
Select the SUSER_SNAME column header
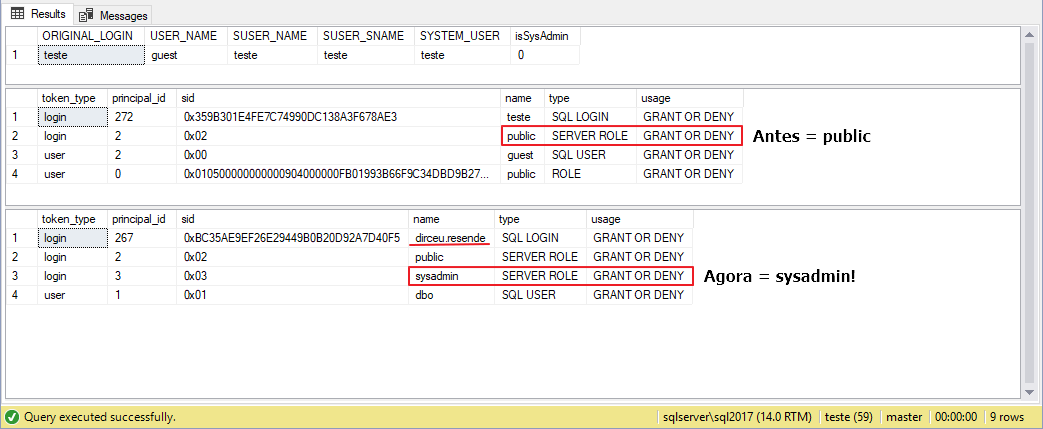[365, 36]
